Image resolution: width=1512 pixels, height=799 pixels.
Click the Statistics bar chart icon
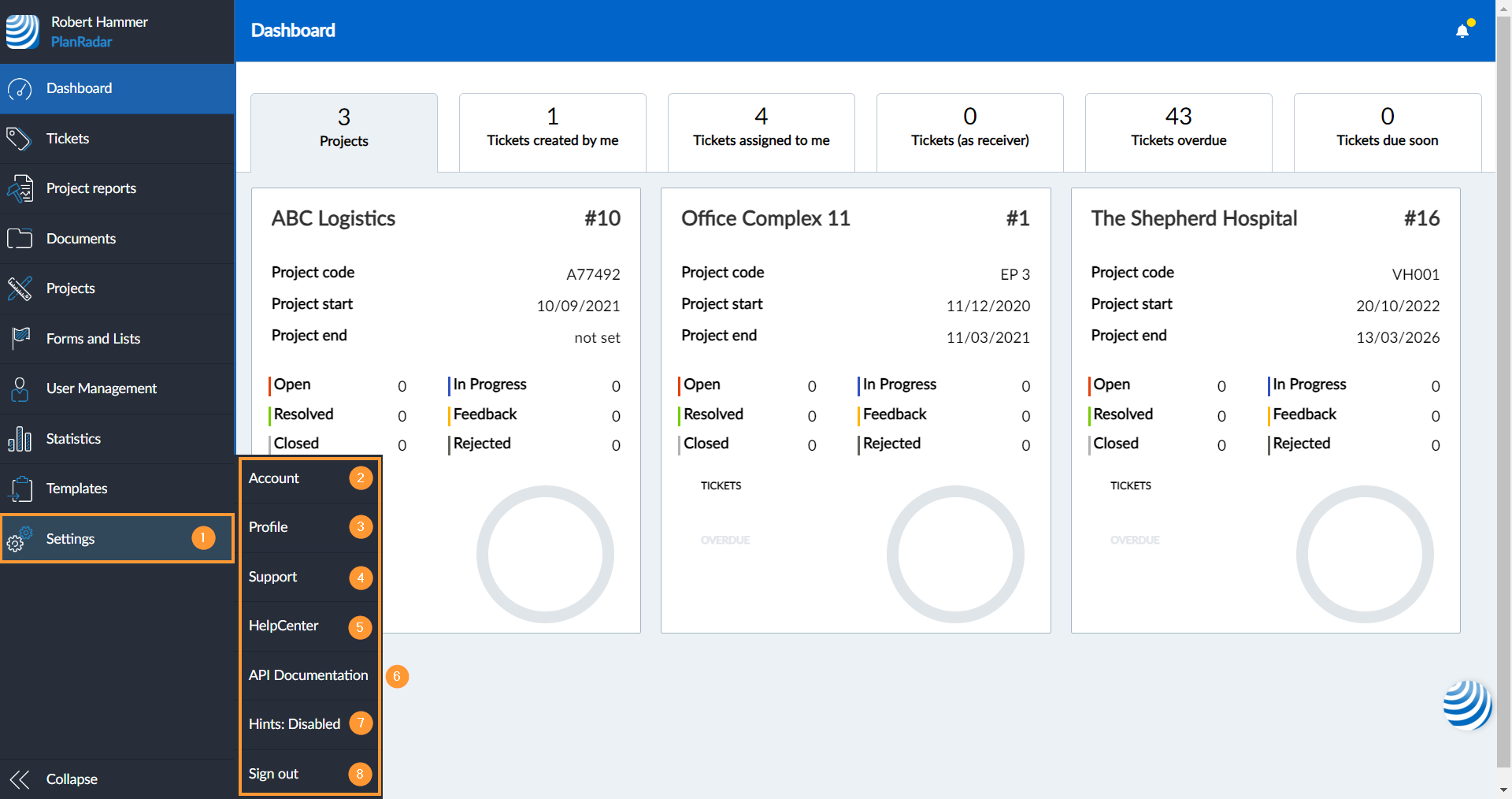[x=20, y=439]
